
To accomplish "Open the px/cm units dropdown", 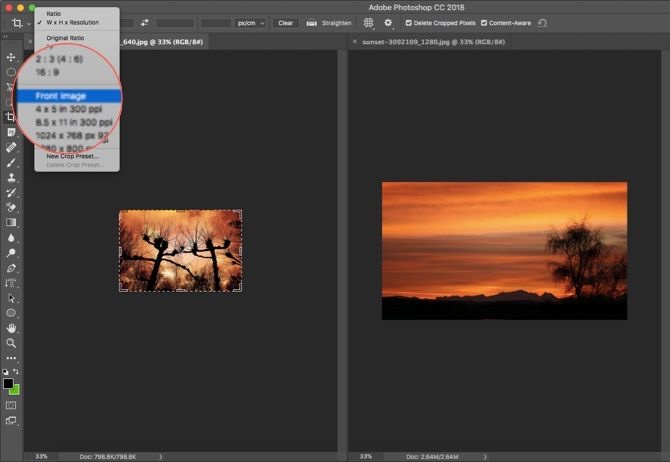I will point(248,22).
